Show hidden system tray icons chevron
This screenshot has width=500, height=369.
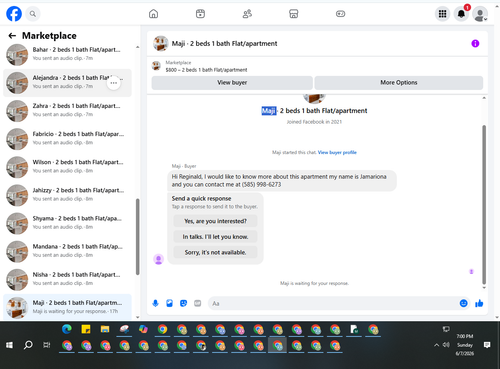click(x=436, y=345)
